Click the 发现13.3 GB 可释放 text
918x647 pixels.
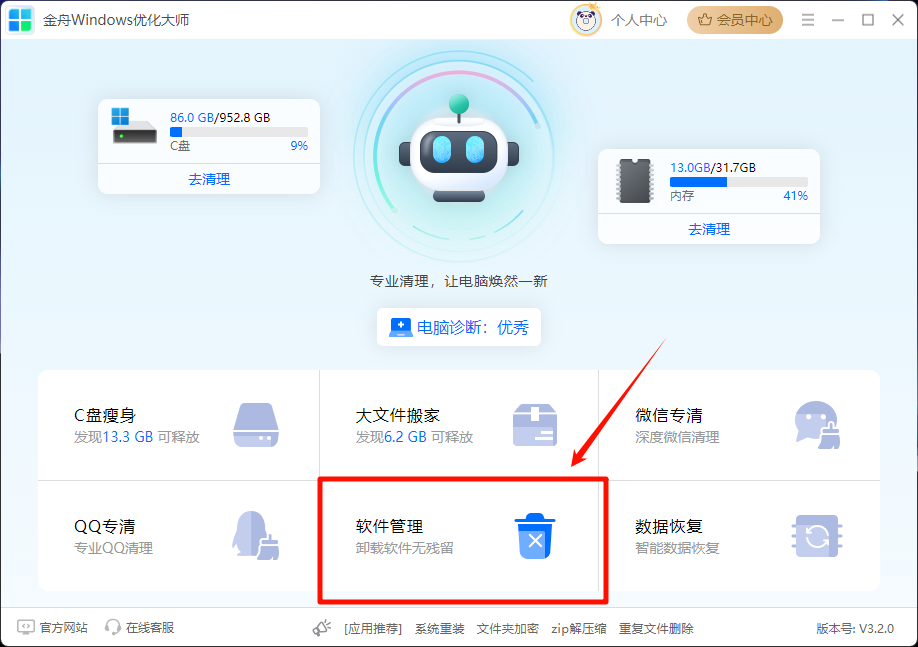(136, 437)
